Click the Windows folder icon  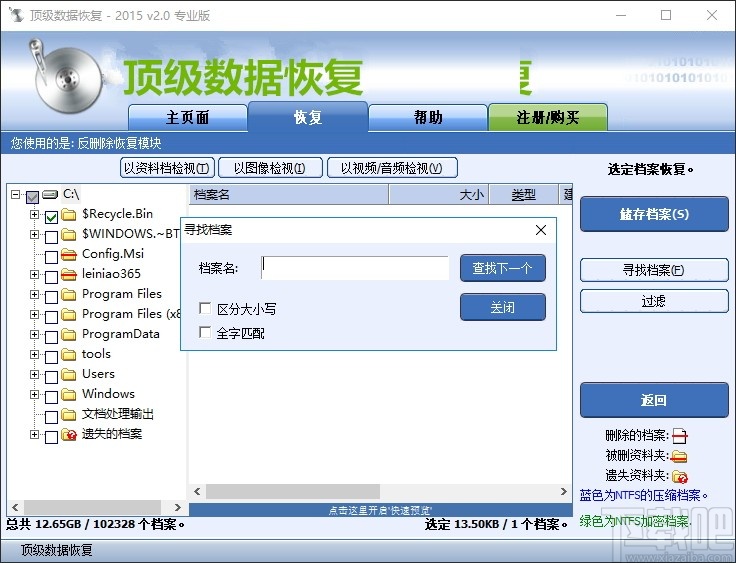tap(69, 395)
